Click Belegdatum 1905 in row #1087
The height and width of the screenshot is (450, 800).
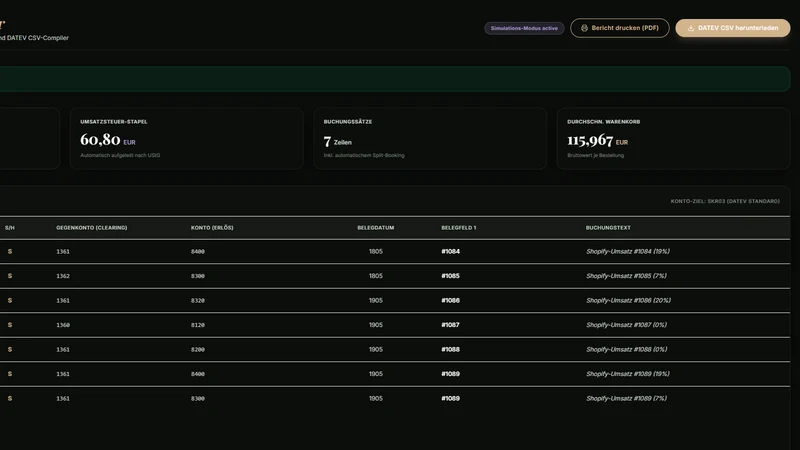(376, 325)
